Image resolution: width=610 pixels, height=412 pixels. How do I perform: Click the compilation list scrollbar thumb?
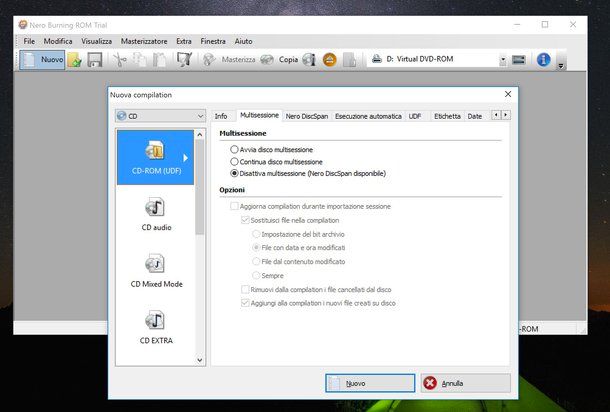pos(200,187)
